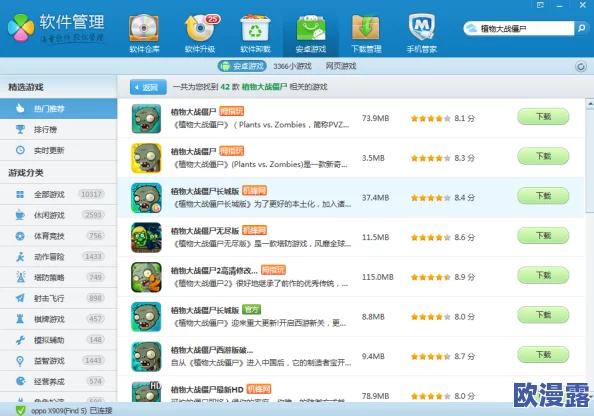This screenshot has width=594, height=416.
Task: Click the 返回 back button
Action: pos(148,87)
